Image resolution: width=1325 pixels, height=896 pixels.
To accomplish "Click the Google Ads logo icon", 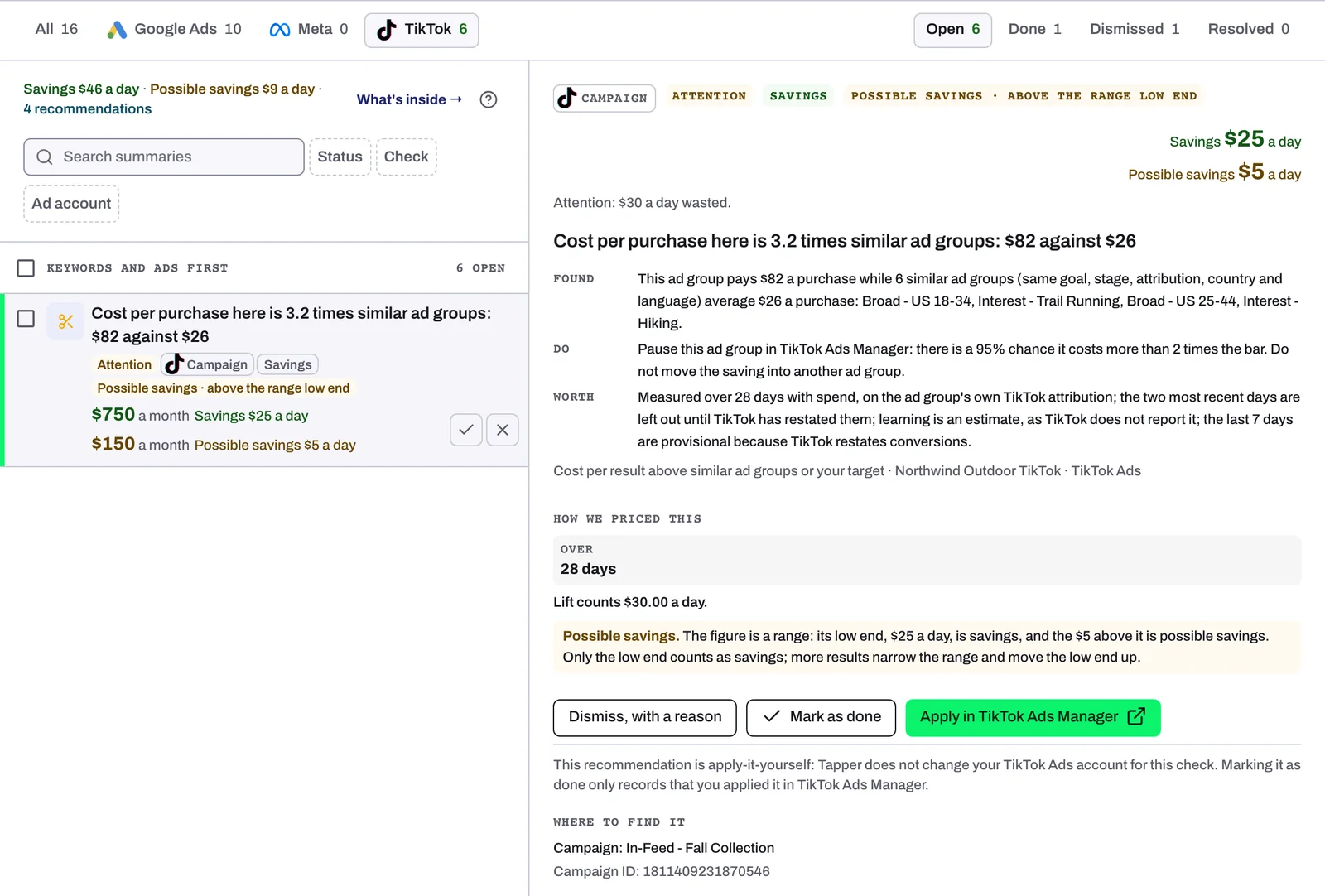I will coord(117,30).
